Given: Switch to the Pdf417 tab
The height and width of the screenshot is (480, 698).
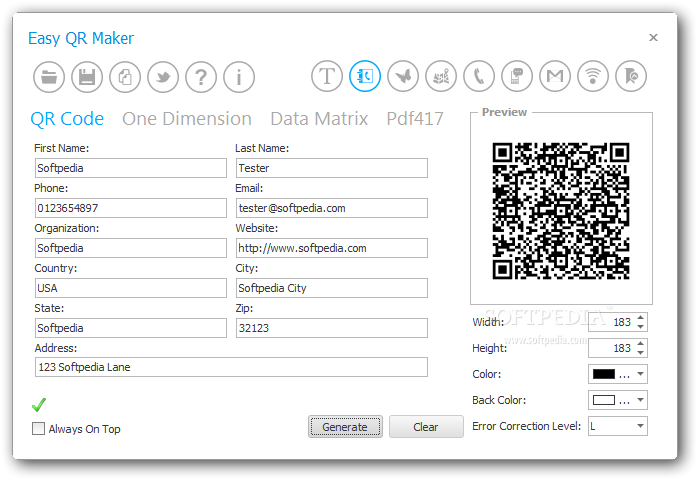Looking at the screenshot, I should [415, 119].
